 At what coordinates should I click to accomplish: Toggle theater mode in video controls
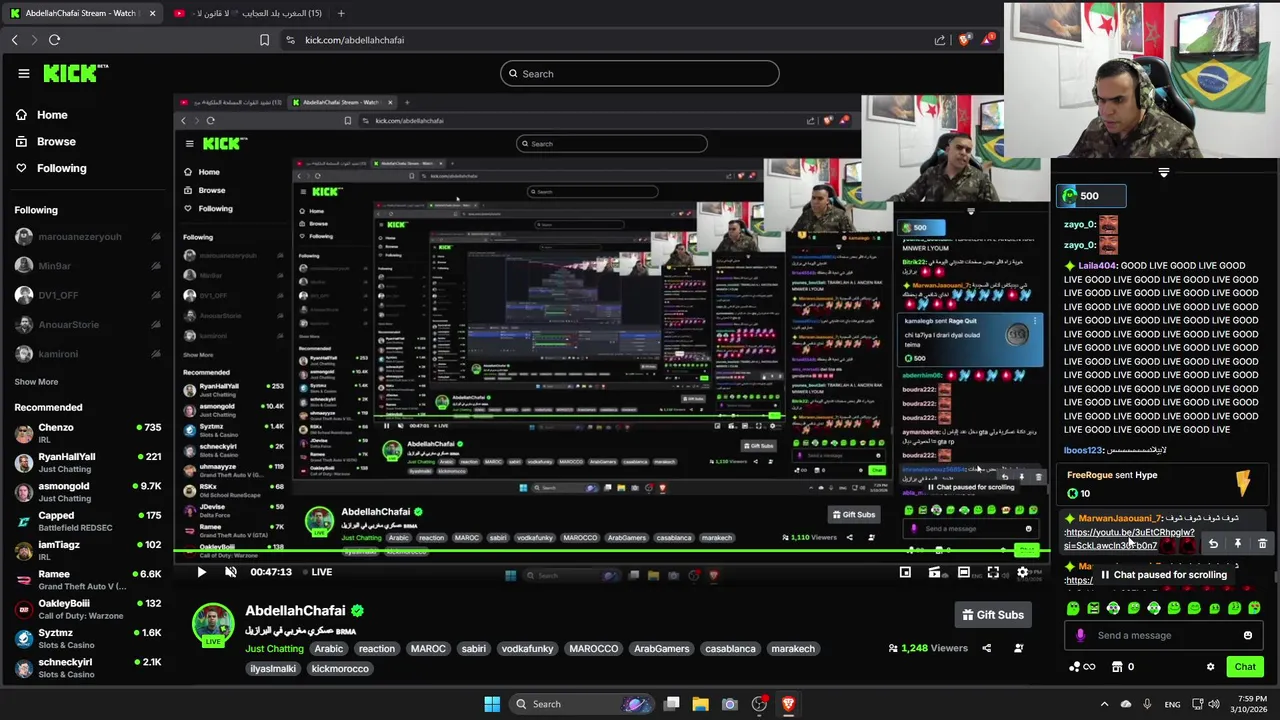tap(963, 572)
